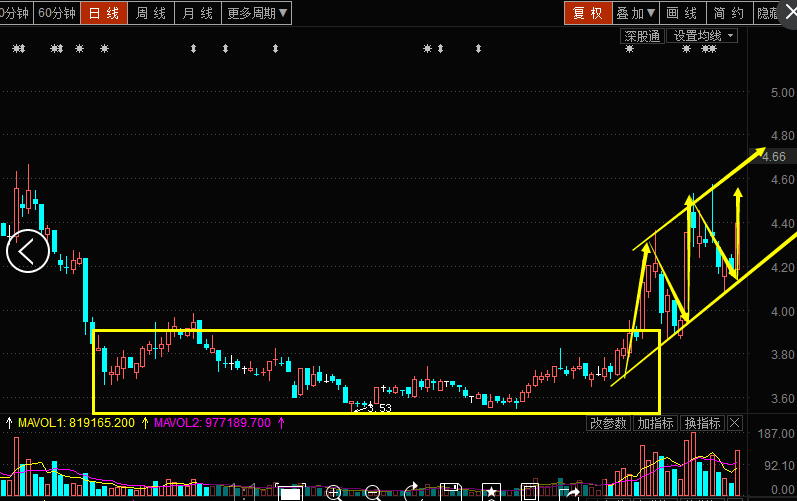The image size is (797, 501).
Task: Click the 3.53 low price label
Action: (x=380, y=408)
